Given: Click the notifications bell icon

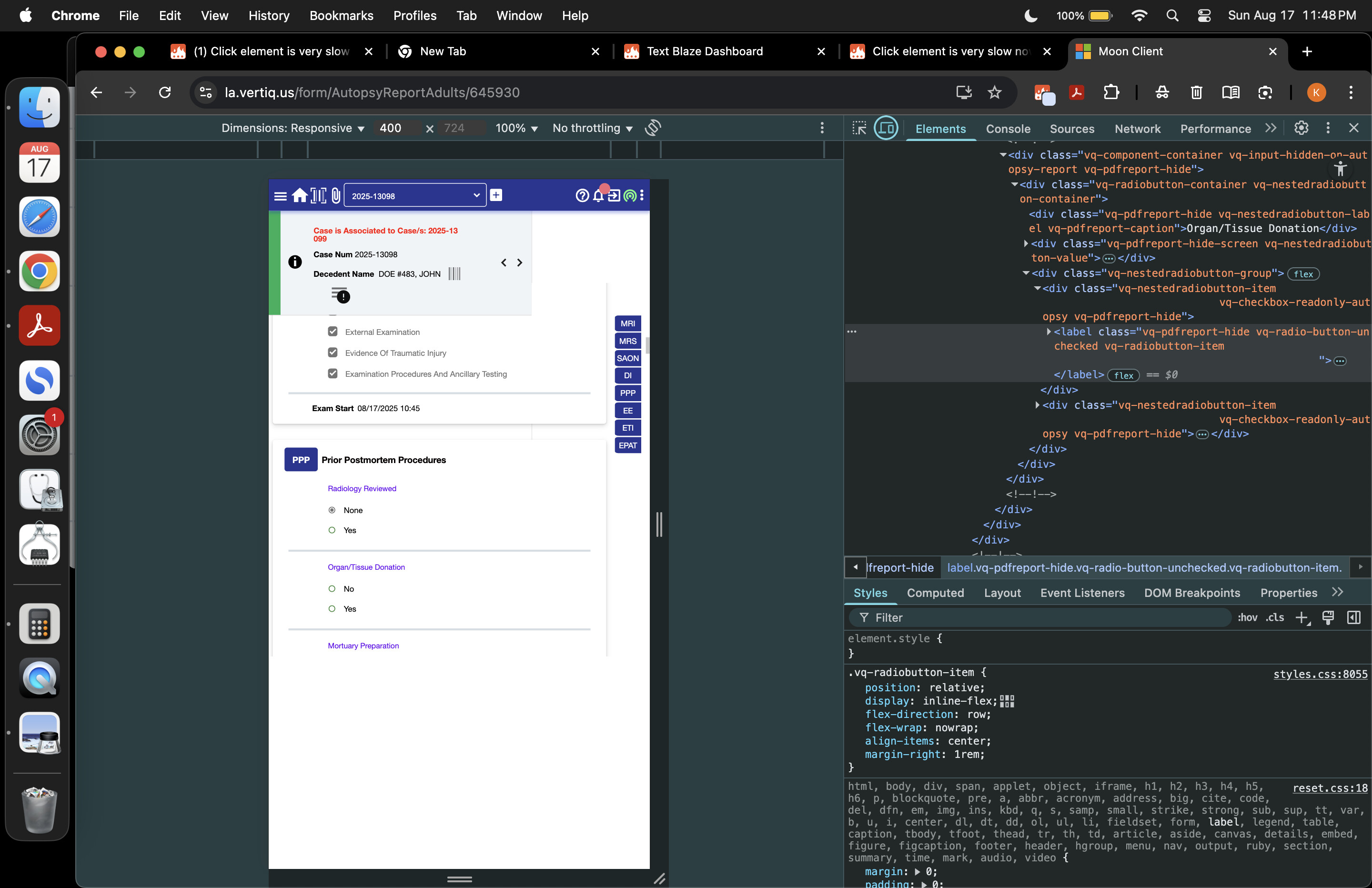Looking at the screenshot, I should coord(598,196).
